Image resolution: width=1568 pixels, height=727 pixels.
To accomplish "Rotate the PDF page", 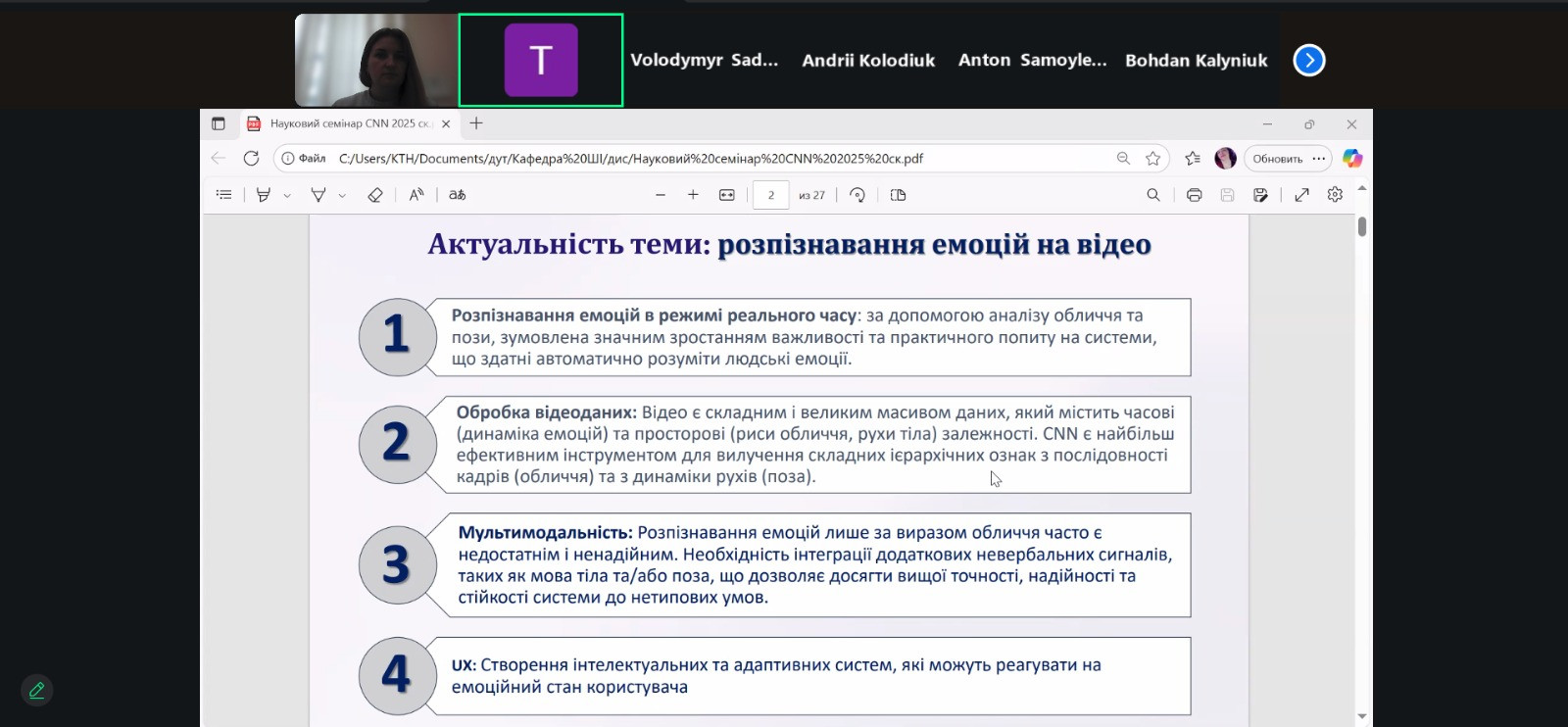I will [x=857, y=195].
